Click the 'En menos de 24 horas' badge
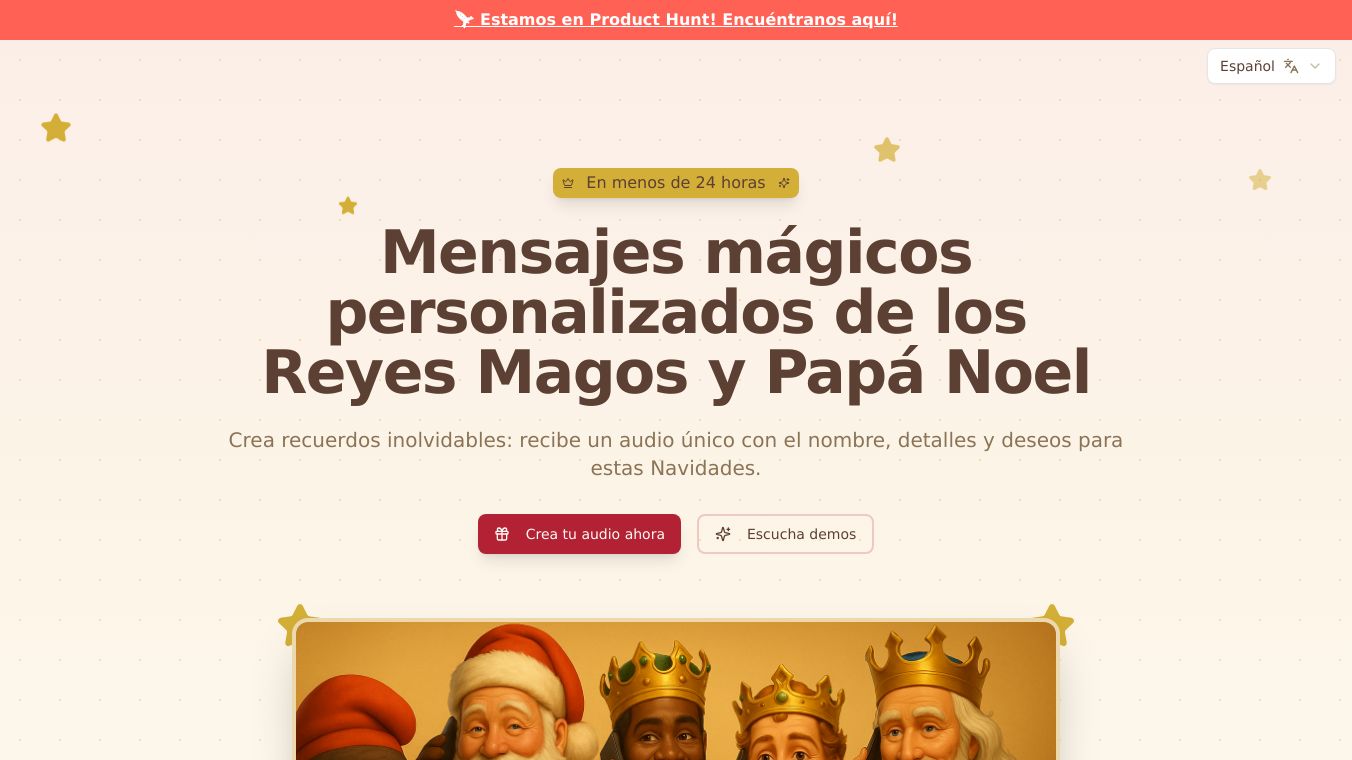The width and height of the screenshot is (1352, 760). (x=676, y=183)
